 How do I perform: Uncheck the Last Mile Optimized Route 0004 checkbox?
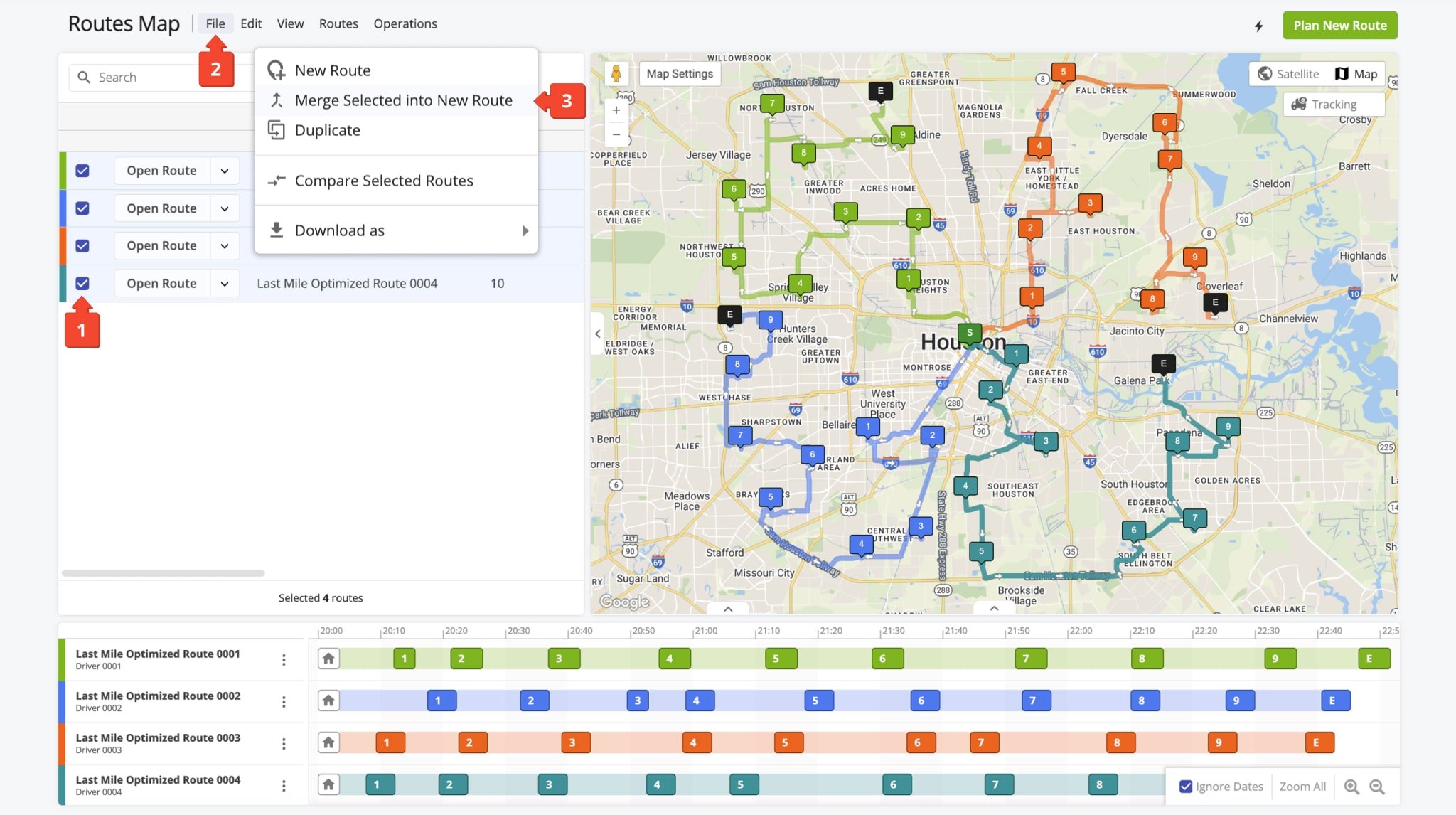[x=82, y=283]
